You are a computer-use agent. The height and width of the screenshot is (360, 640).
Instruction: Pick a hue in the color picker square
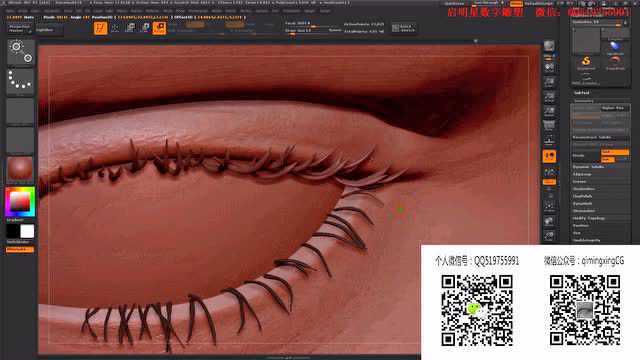click(20, 202)
